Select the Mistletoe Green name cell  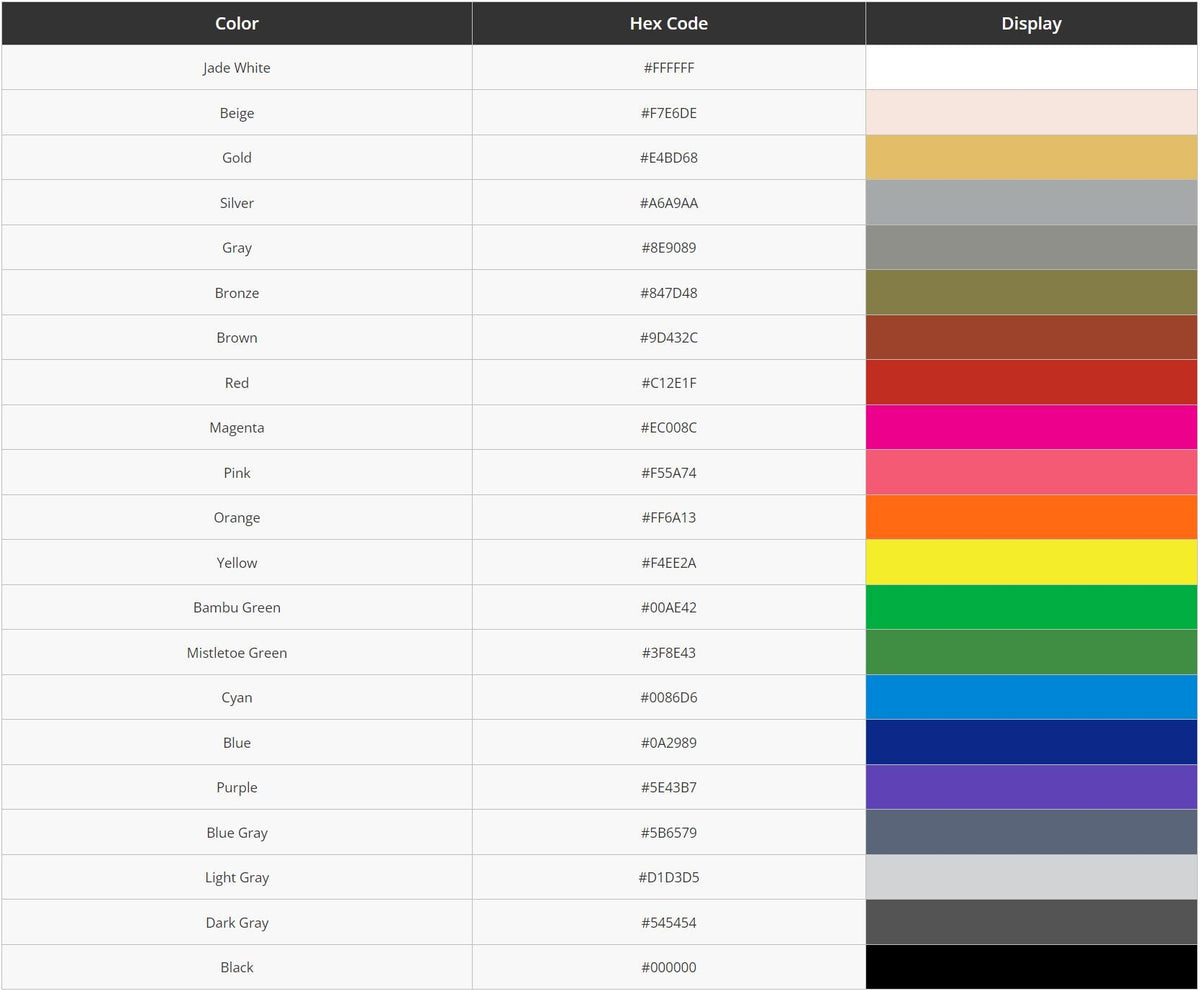[237, 653]
